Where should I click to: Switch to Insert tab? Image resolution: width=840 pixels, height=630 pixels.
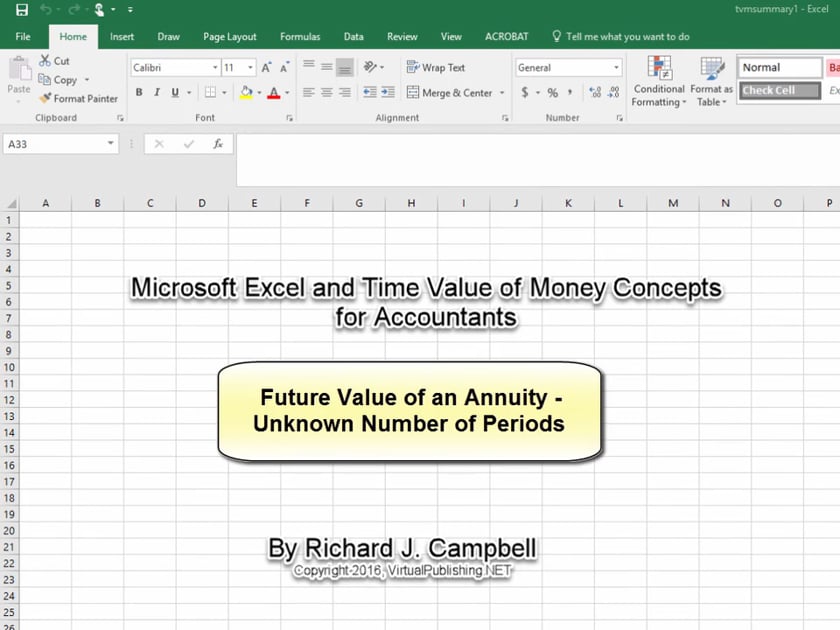click(122, 36)
